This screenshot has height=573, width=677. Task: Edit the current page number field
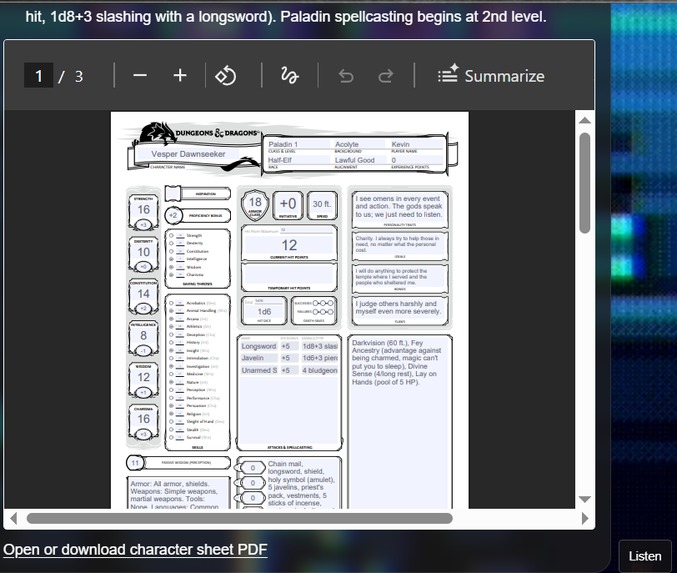point(38,76)
